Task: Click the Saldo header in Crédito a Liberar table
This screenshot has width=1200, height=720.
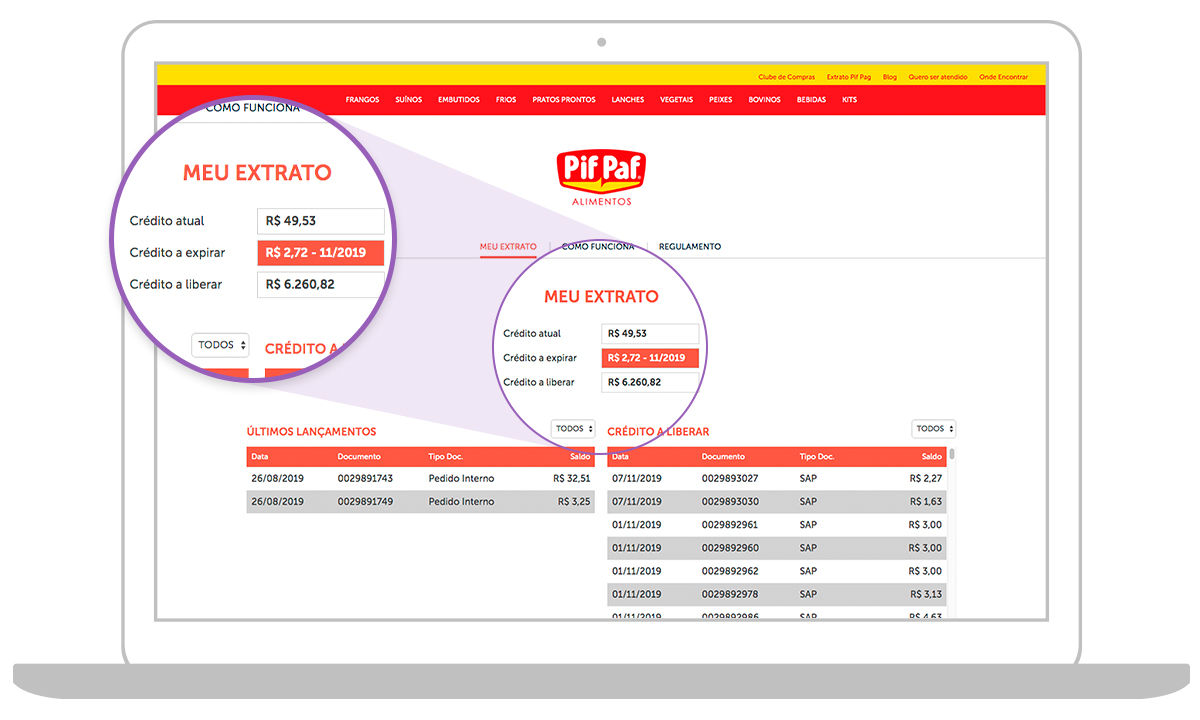Action: tap(931, 457)
